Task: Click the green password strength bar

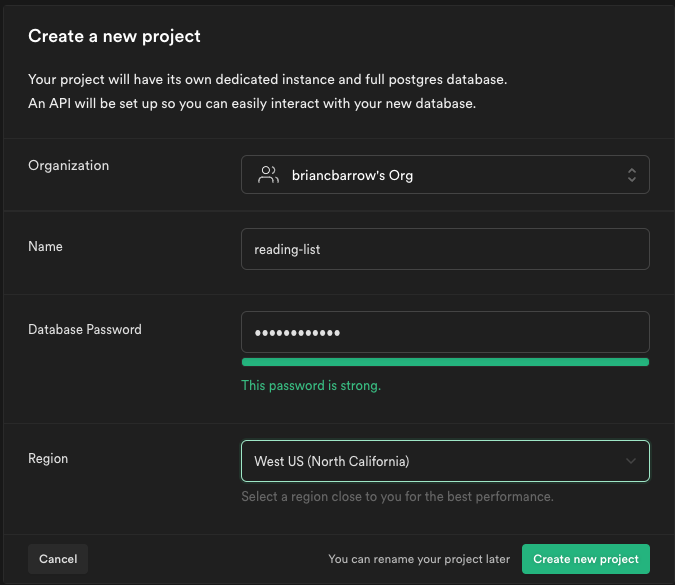Action: 445,362
